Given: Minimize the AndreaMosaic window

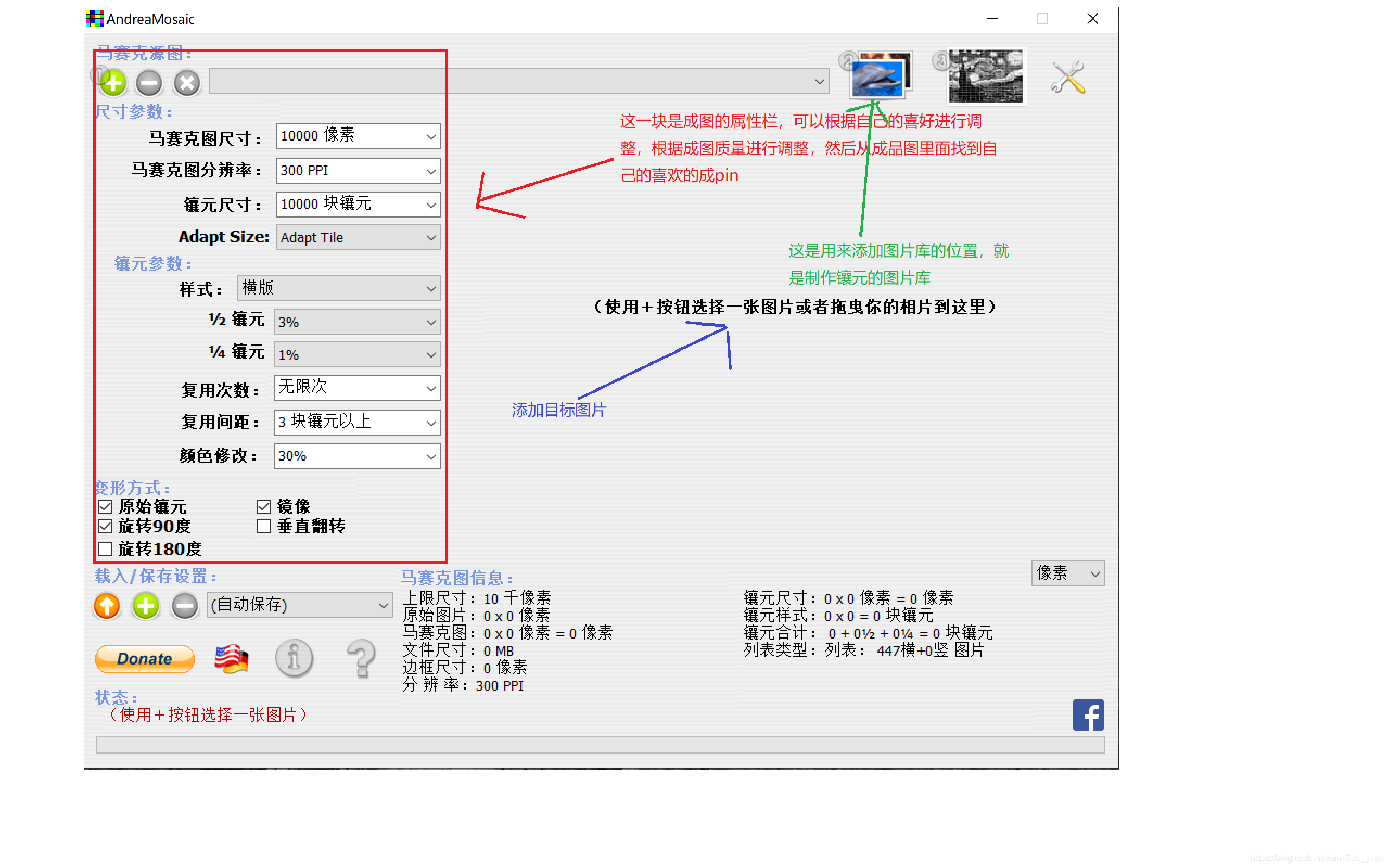Looking at the screenshot, I should click(x=993, y=19).
